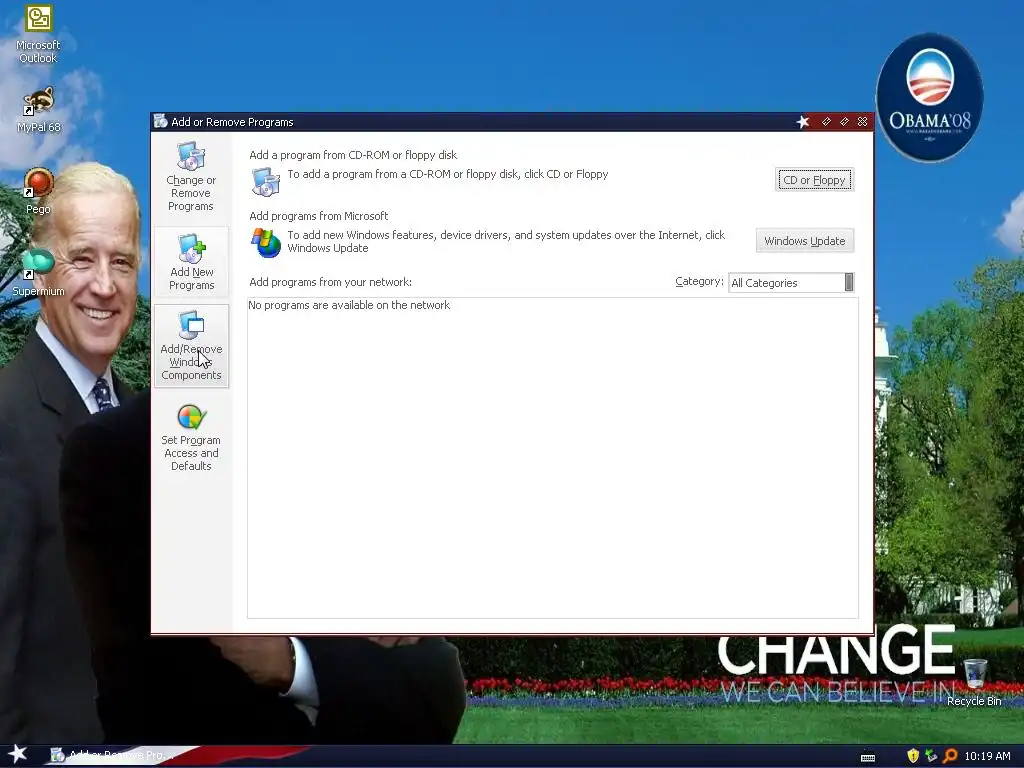Click the yellow security shield tray icon
The image size is (1024, 768).
tap(913, 756)
